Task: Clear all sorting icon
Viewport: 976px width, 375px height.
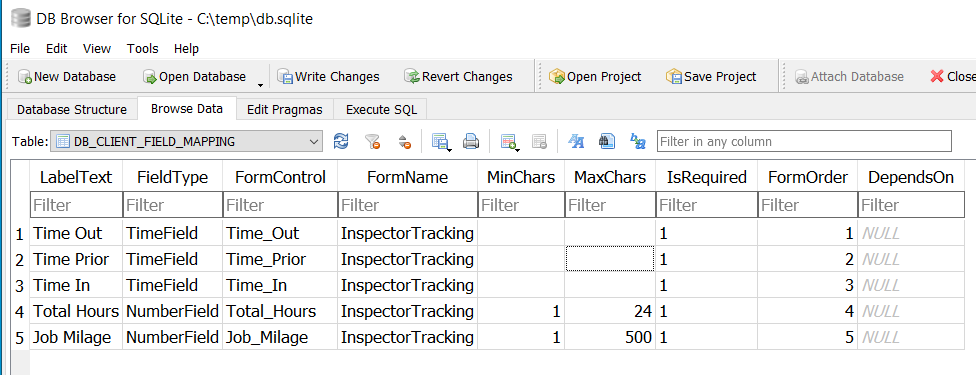Action: 405,141
